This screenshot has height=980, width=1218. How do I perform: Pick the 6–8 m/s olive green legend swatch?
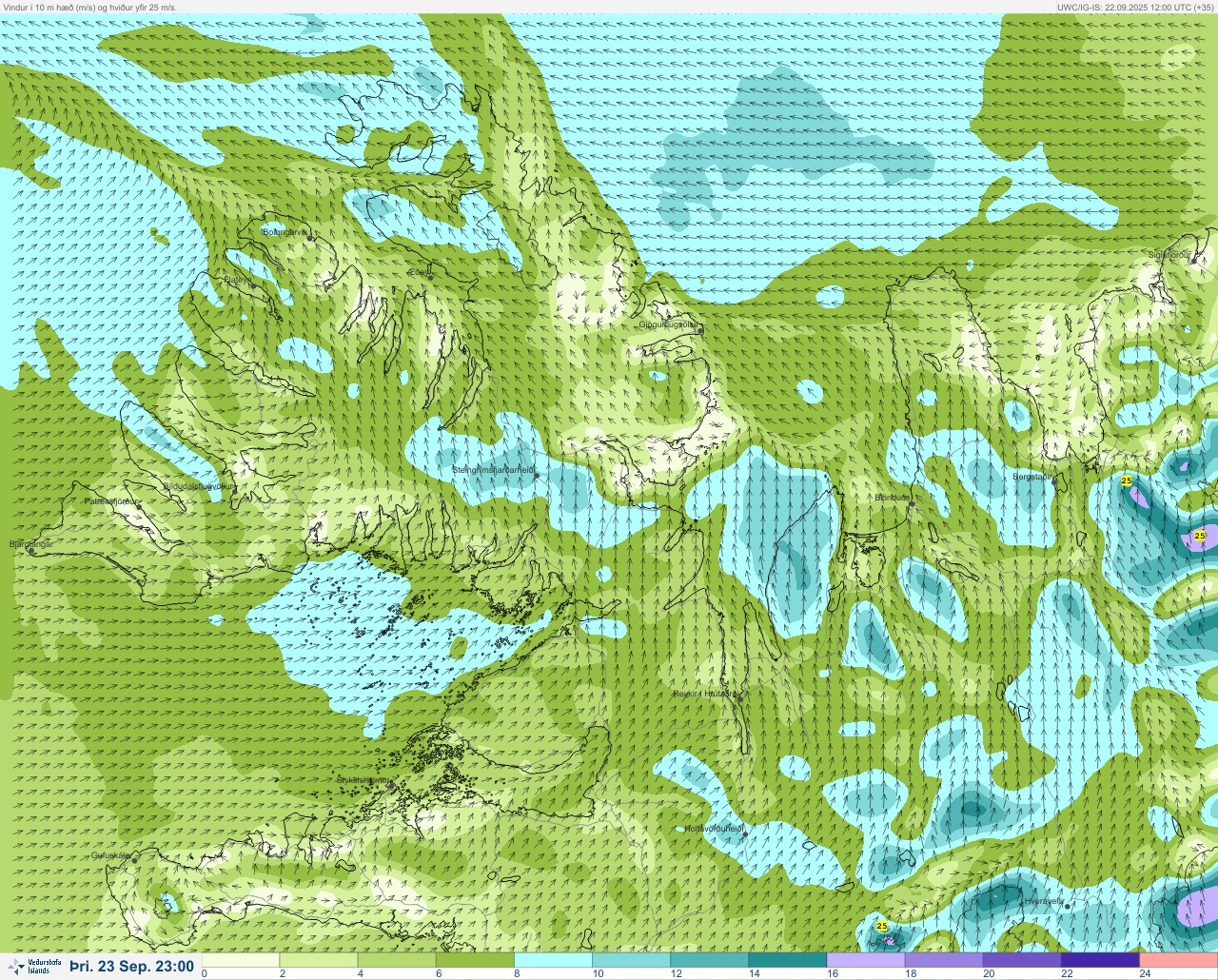click(x=475, y=960)
